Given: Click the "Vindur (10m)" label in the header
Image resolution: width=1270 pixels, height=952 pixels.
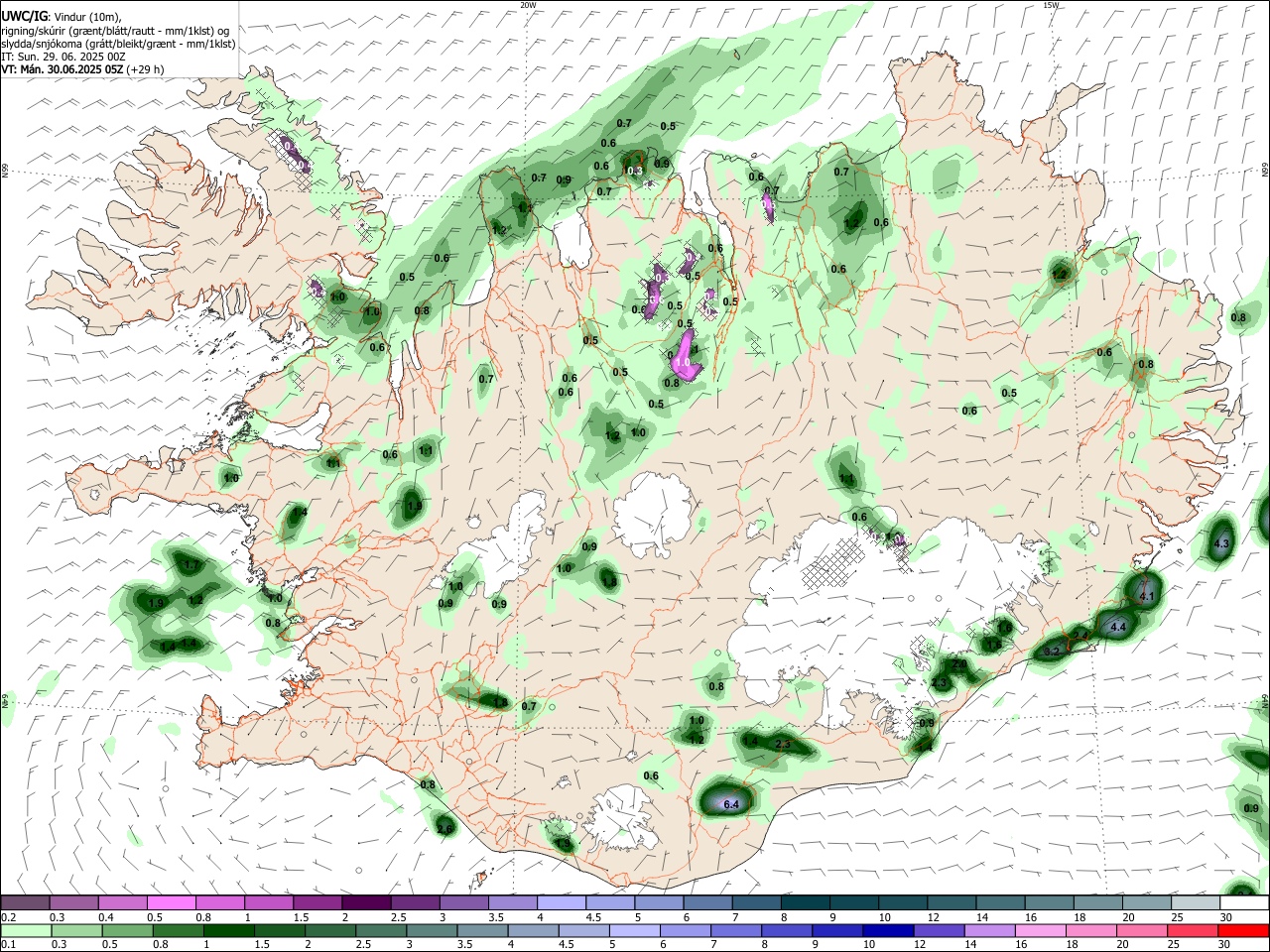Looking at the screenshot, I should pyautogui.click(x=86, y=18).
